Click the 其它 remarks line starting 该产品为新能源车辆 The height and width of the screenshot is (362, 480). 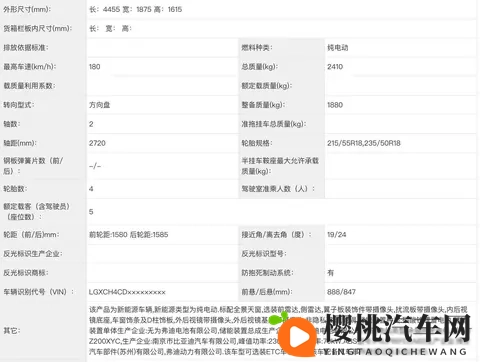[x=278, y=310]
